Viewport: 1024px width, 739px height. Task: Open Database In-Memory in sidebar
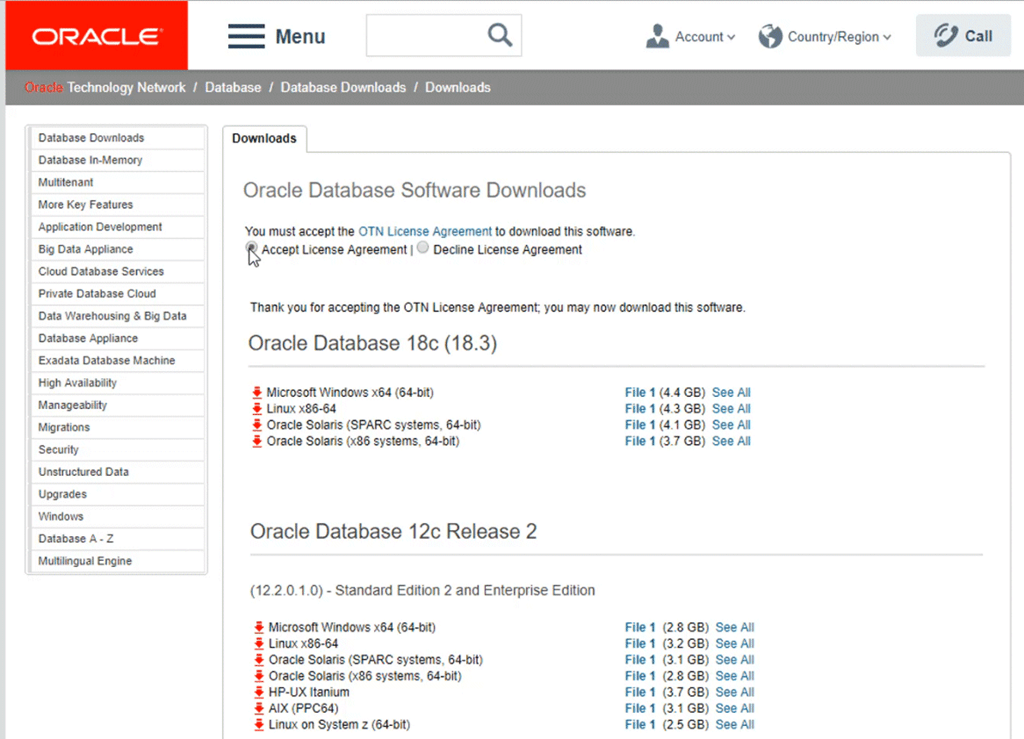(118, 160)
